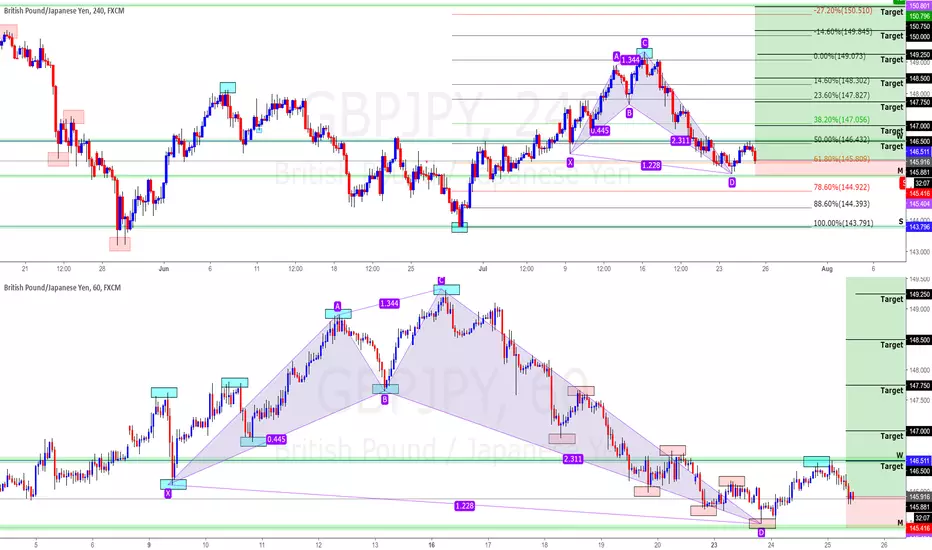Screen dimensions: 932x550
Task: Select the blue 143.796 price tag
Action: pos(919,227)
